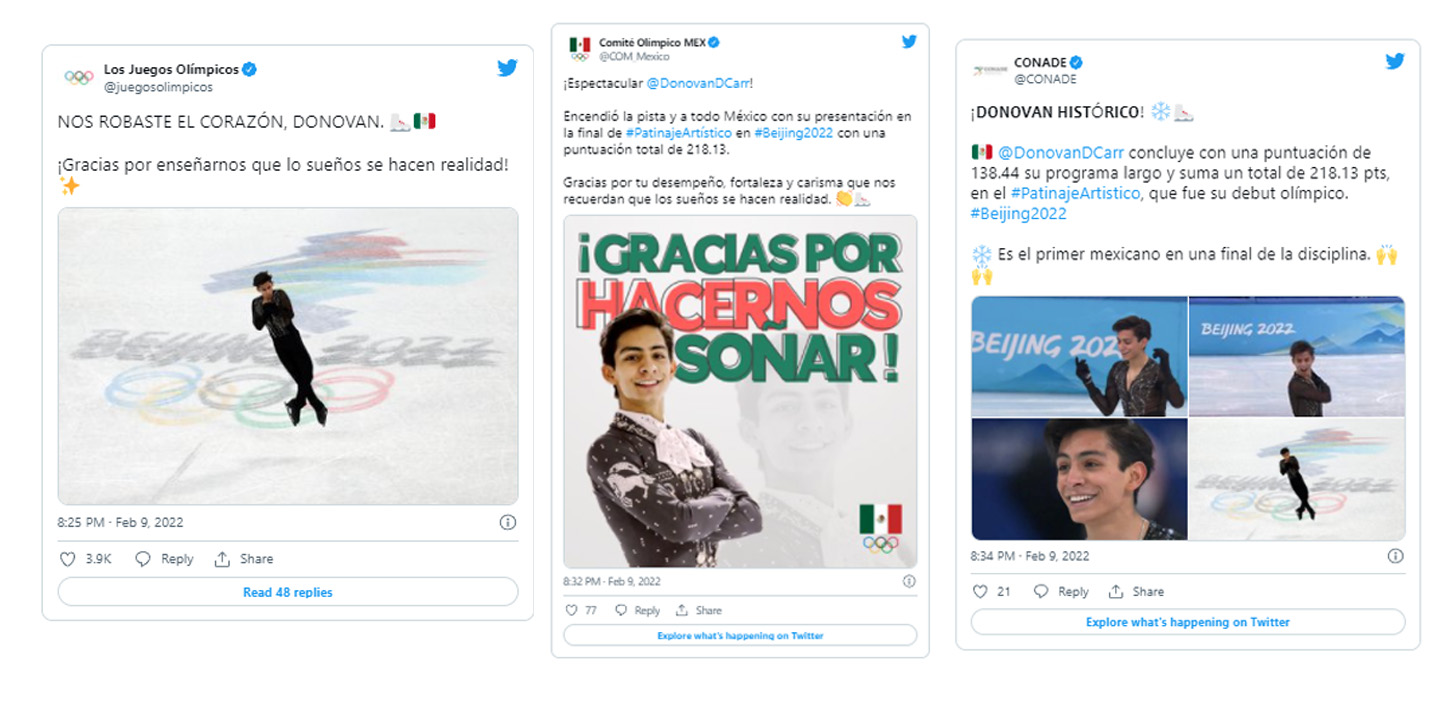Open info icon on CONADE tweet
Viewport: 1440px width, 720px height.
click(x=1395, y=556)
